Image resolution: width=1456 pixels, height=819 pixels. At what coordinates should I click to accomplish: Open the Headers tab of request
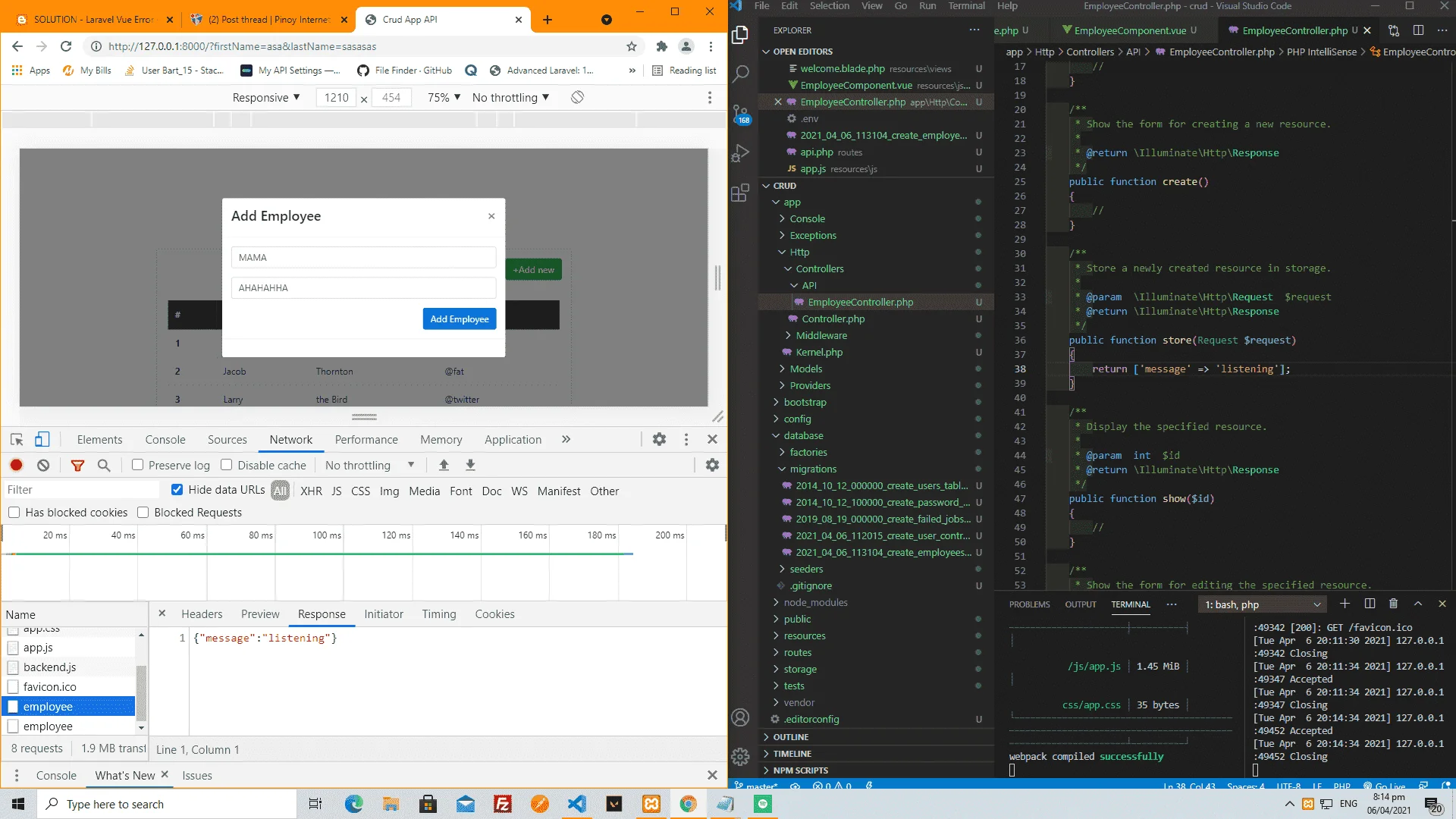[x=202, y=614]
